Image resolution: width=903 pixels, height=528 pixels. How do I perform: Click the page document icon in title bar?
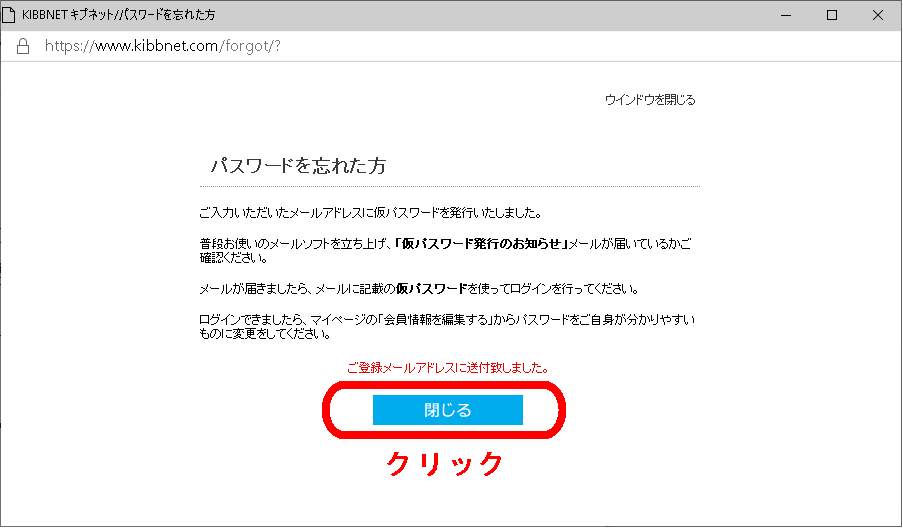pos(11,16)
